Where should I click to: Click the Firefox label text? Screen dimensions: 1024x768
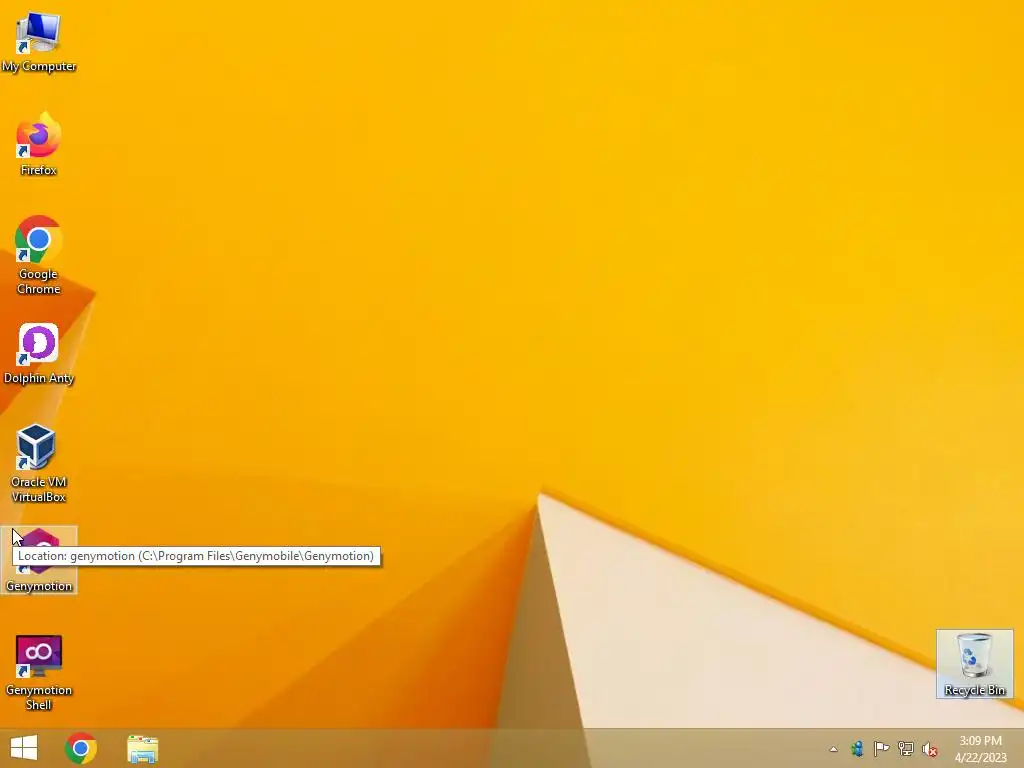pos(39,170)
